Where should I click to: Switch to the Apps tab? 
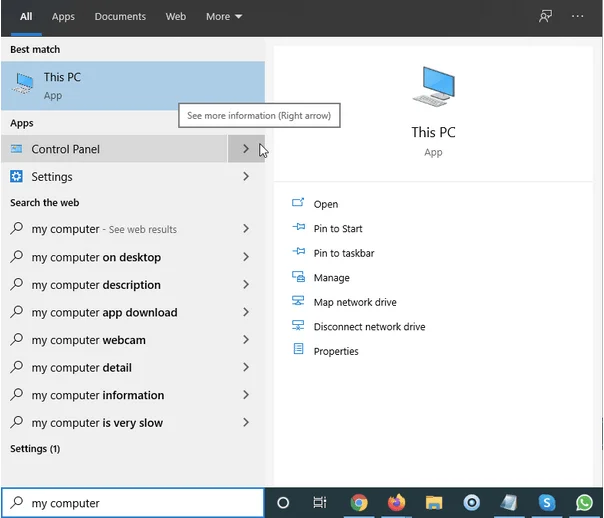click(63, 17)
